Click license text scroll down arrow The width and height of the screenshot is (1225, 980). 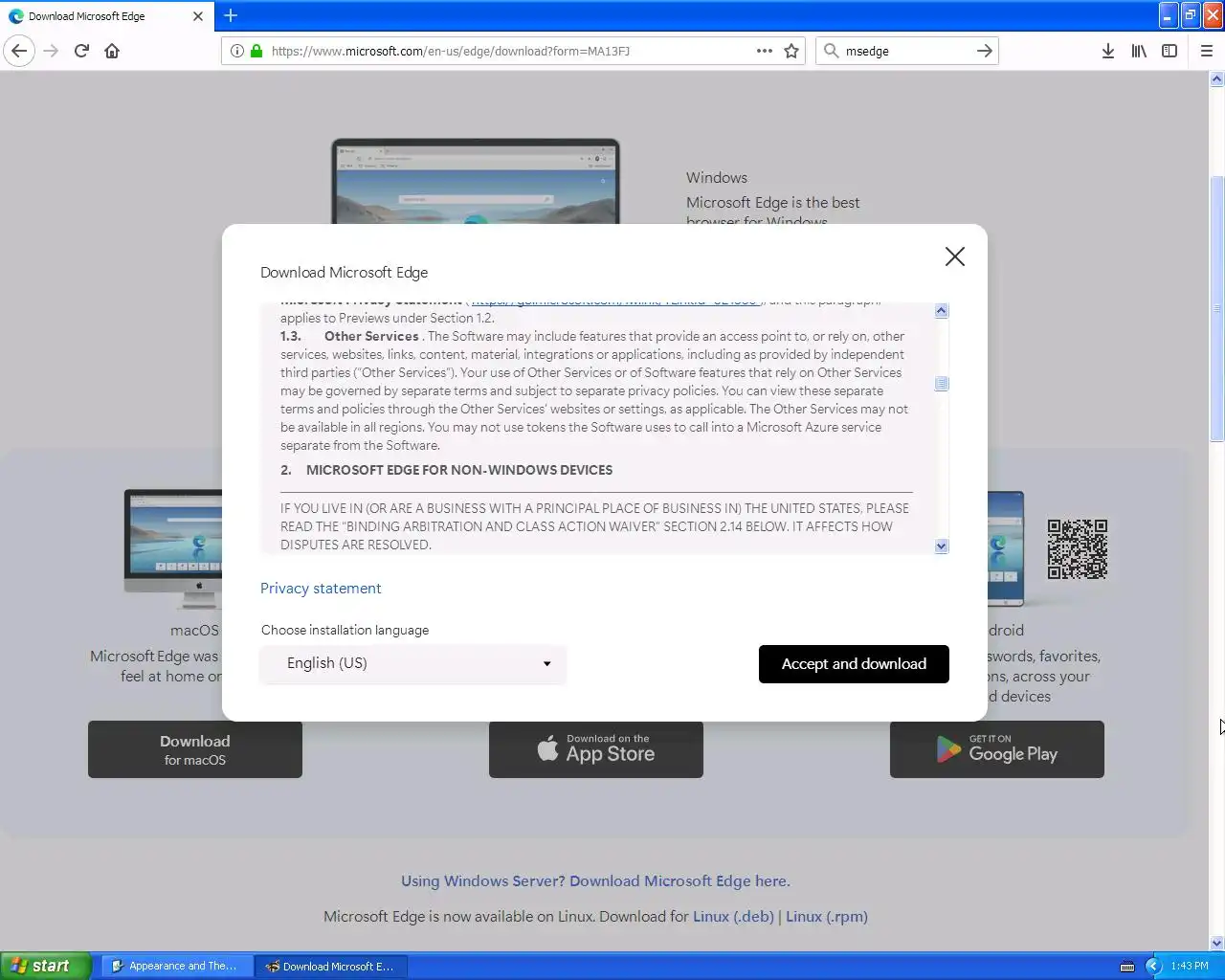click(x=942, y=546)
